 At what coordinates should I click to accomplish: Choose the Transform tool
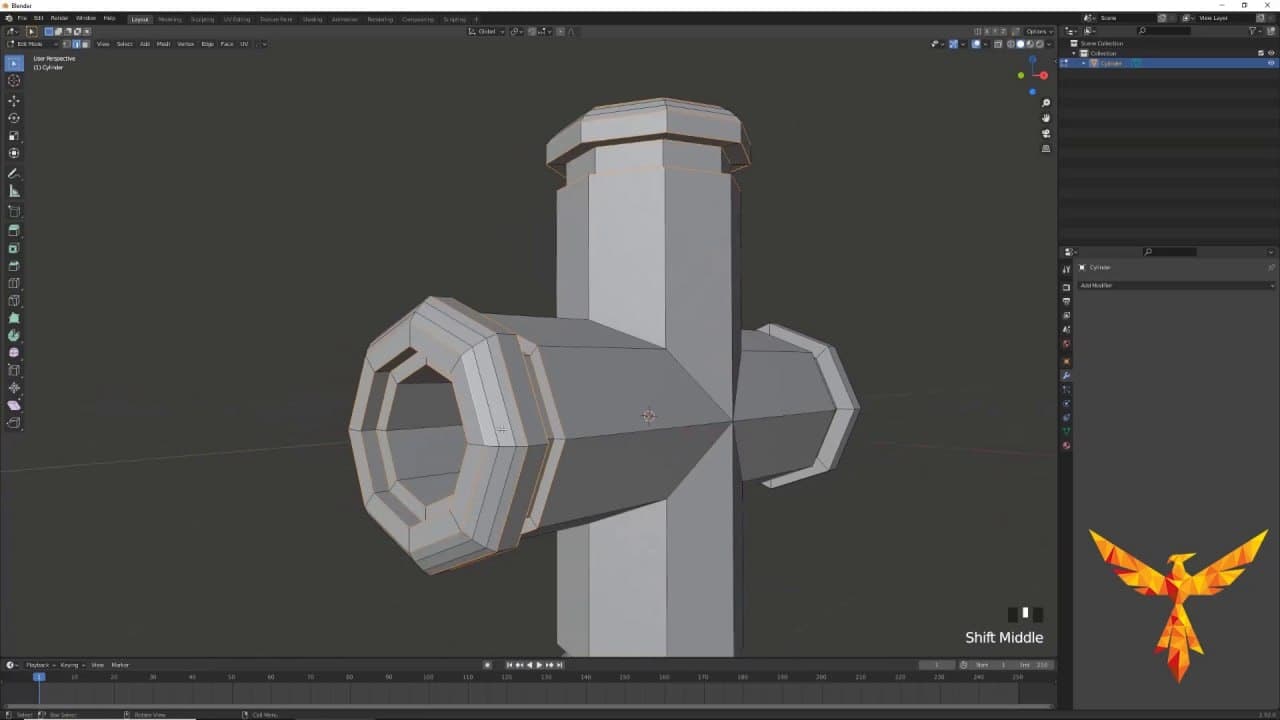point(14,153)
